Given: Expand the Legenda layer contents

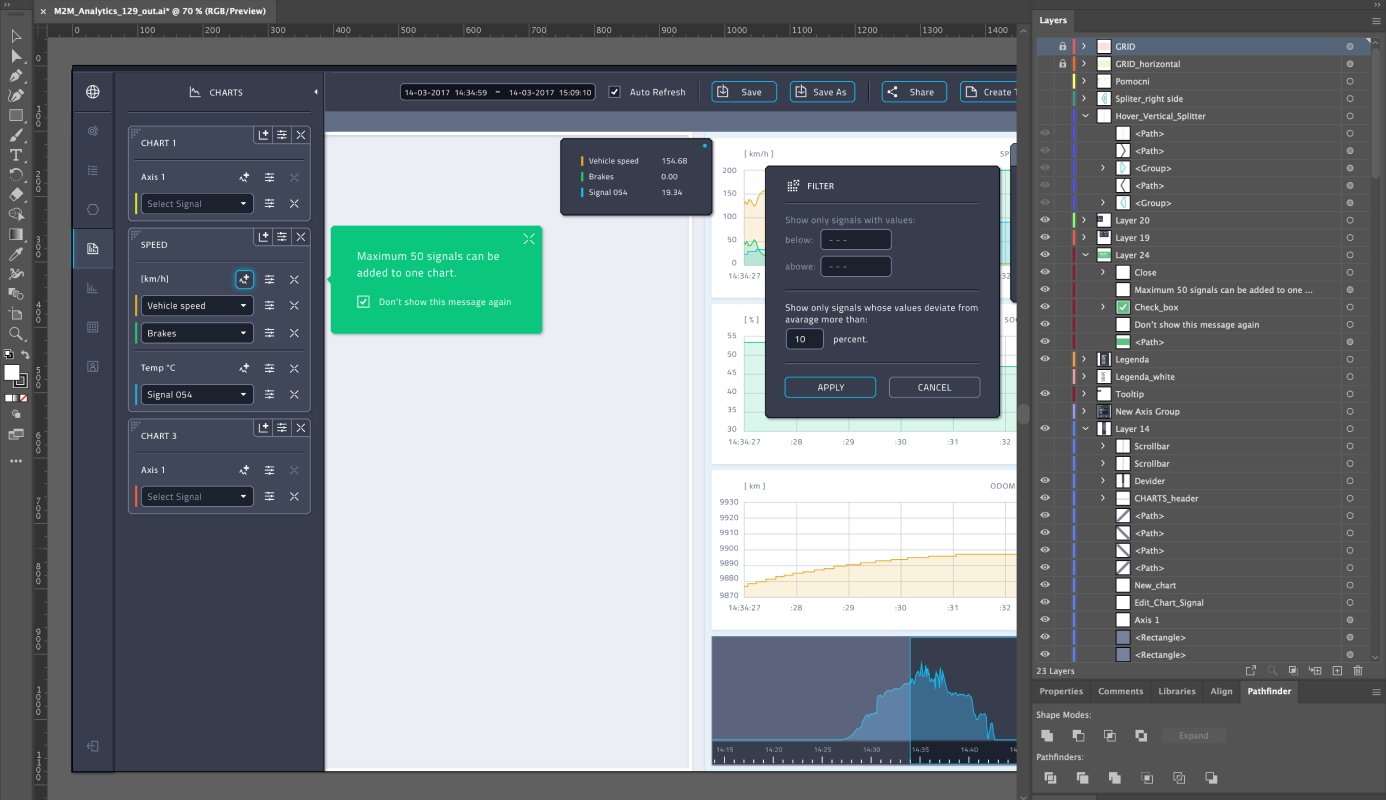Looking at the screenshot, I should [x=1084, y=359].
